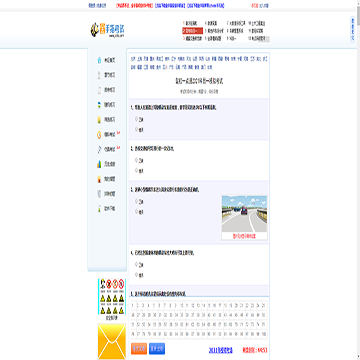Jump to question 100 in the number grid
Screen dimensions: 360x360
(x=264, y=334)
